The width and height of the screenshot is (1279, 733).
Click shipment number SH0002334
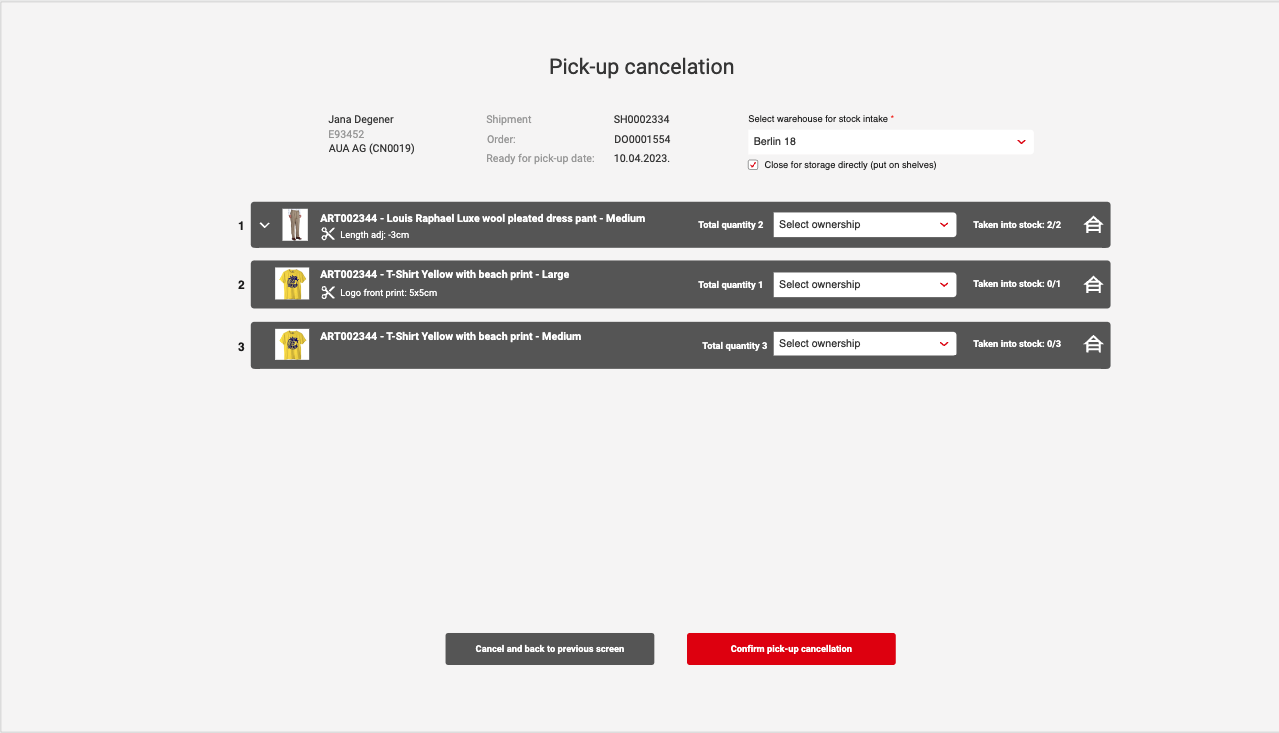[x=641, y=120]
